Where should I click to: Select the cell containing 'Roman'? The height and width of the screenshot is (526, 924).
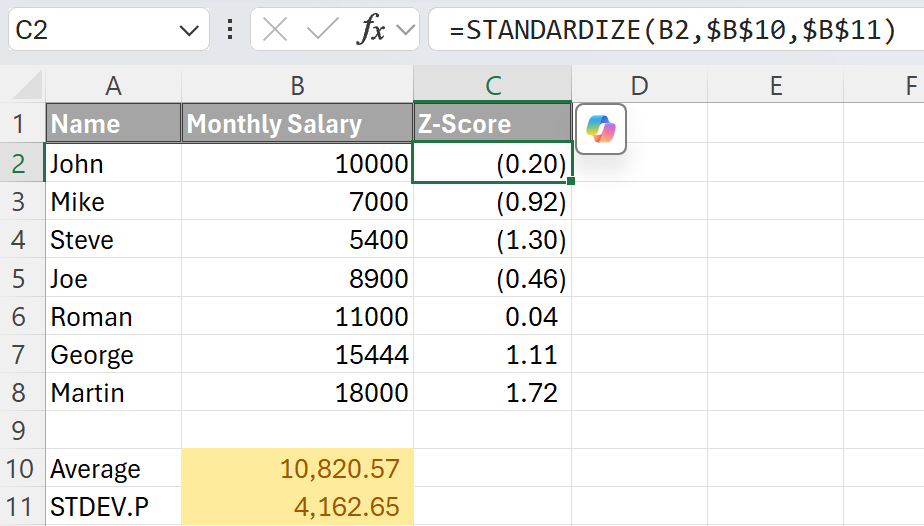113,316
